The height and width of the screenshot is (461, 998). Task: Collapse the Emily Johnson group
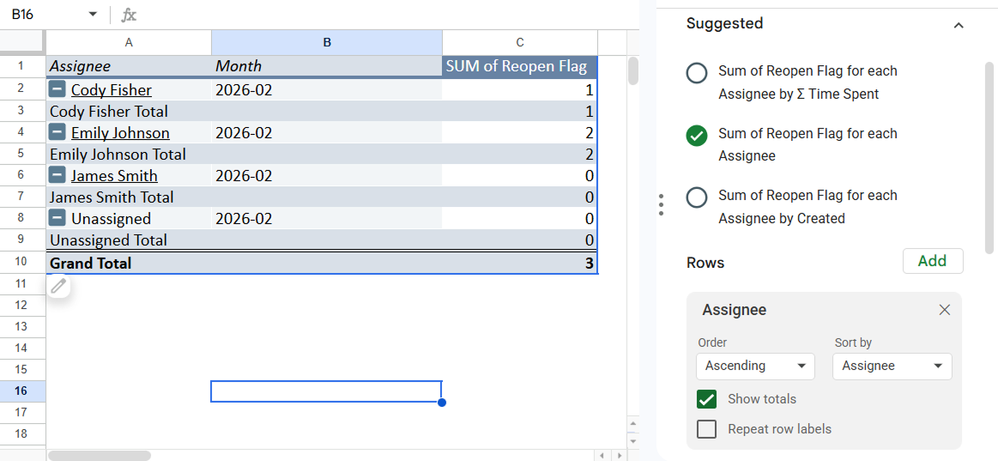click(x=58, y=133)
